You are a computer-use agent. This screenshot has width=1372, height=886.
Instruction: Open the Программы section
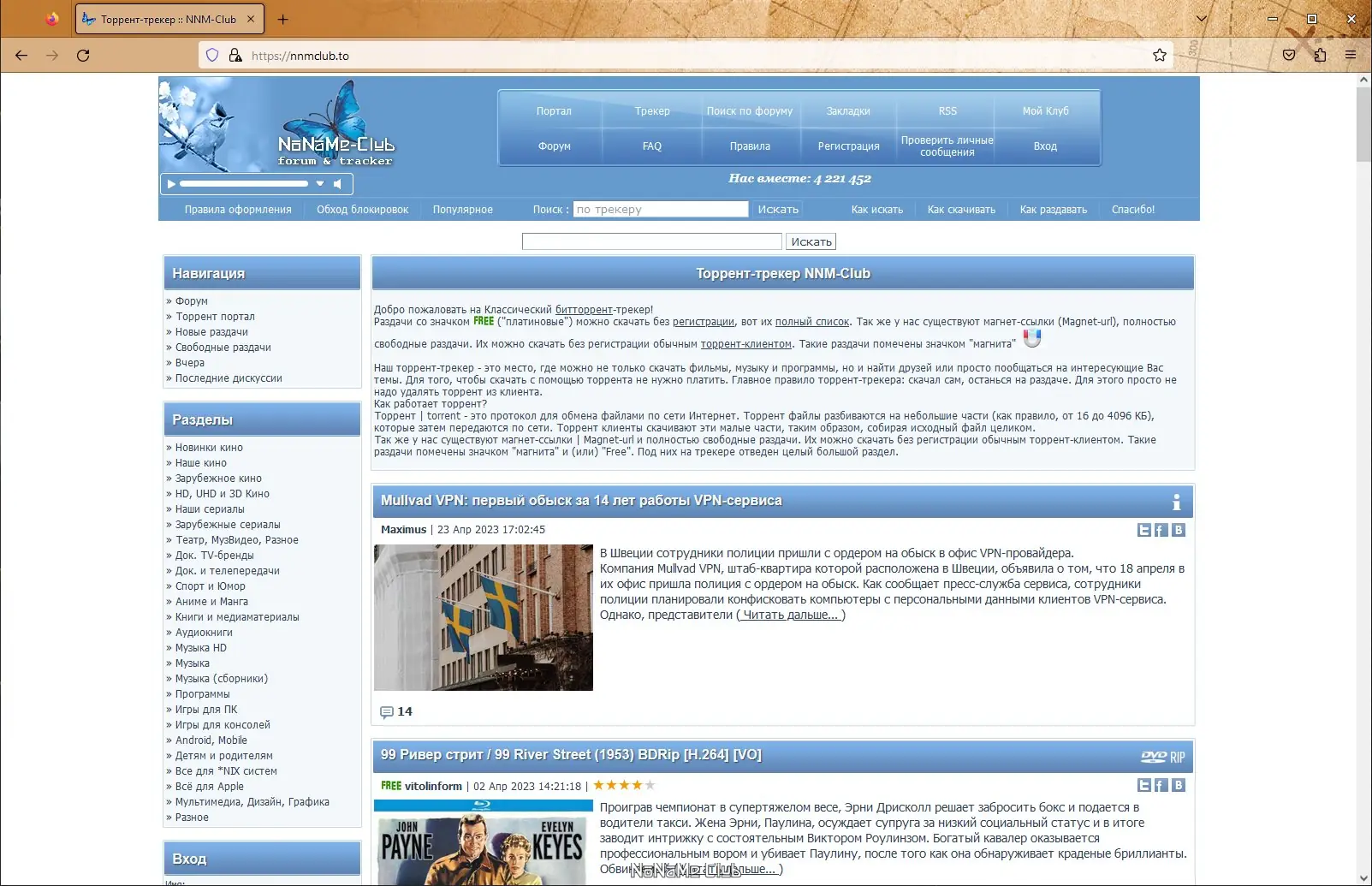[x=202, y=694]
